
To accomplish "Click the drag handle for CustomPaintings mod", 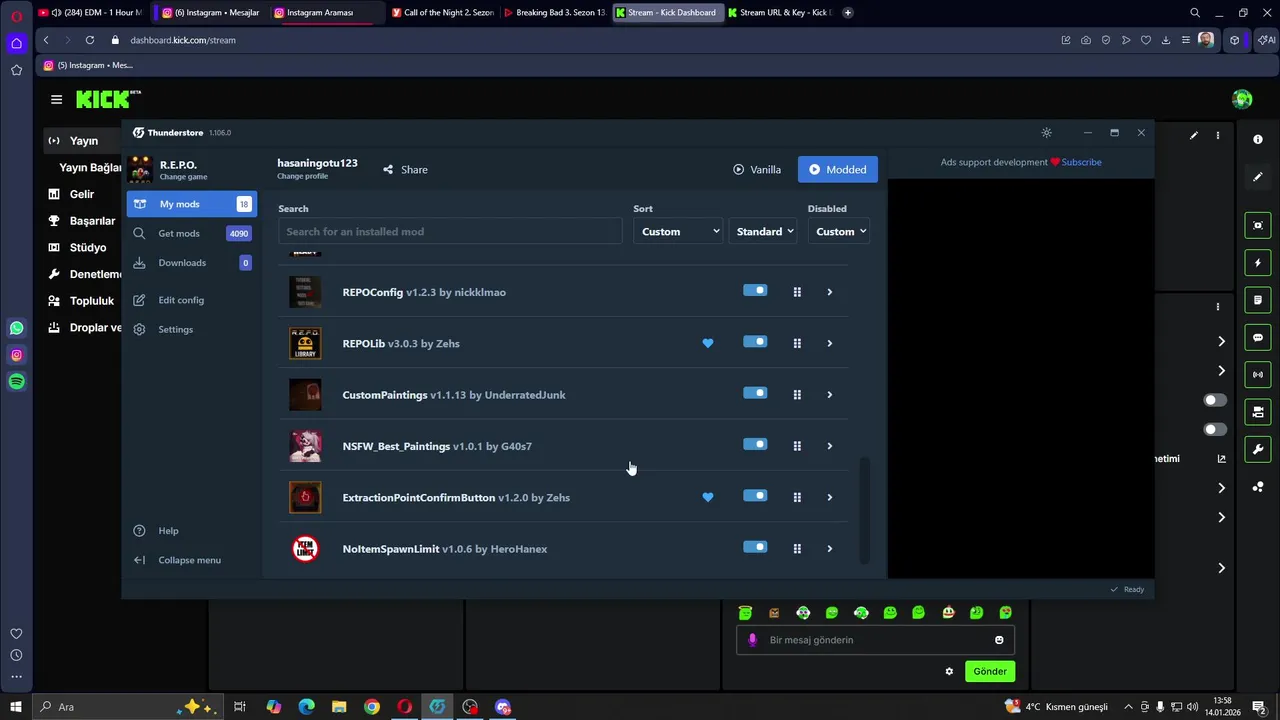I will [x=797, y=395].
